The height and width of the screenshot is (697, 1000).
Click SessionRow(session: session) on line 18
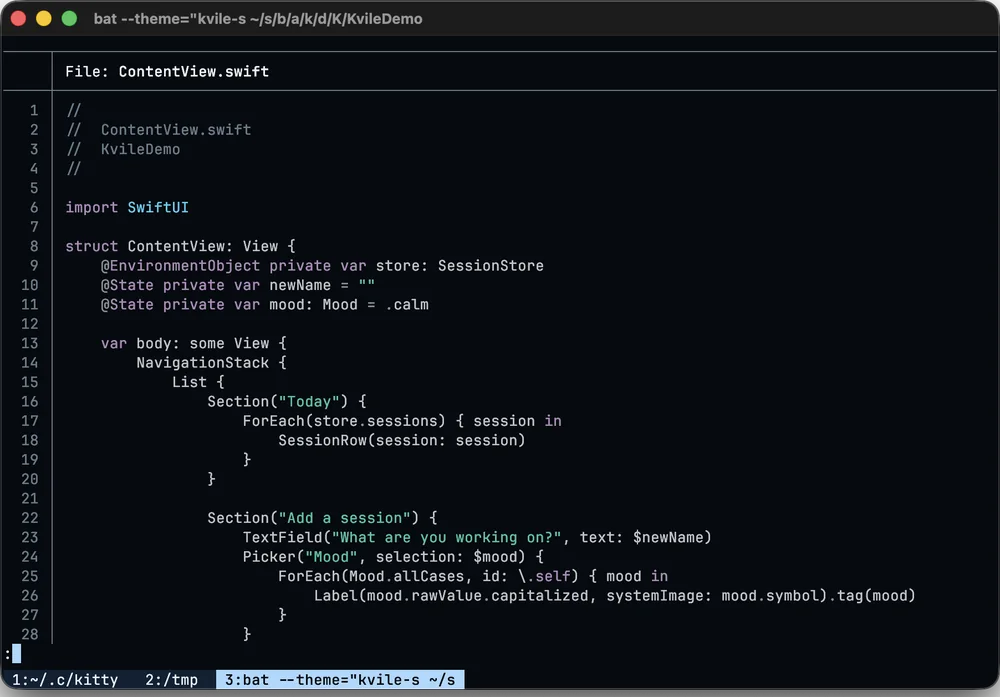coord(402,441)
